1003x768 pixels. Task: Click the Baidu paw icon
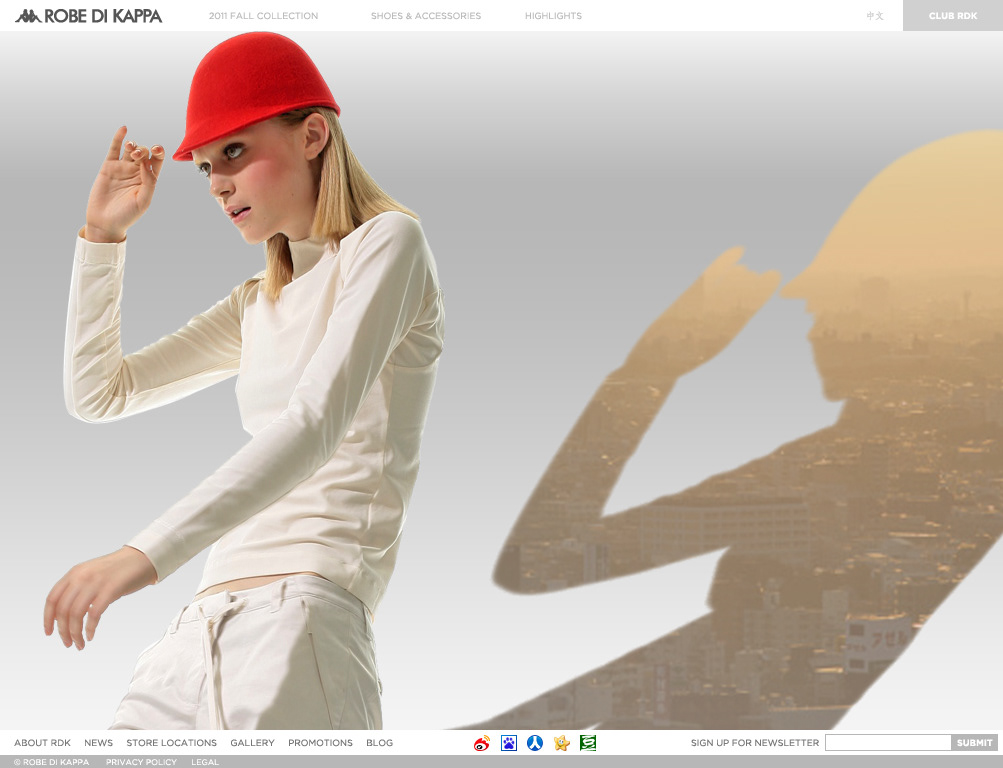coord(509,743)
